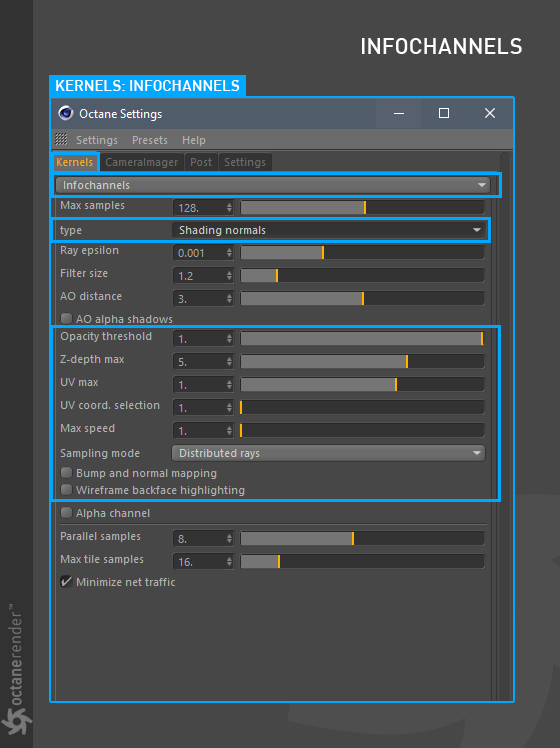The width and height of the screenshot is (560, 748).
Task: Adjust the UV max slider
Action: [x=363, y=384]
